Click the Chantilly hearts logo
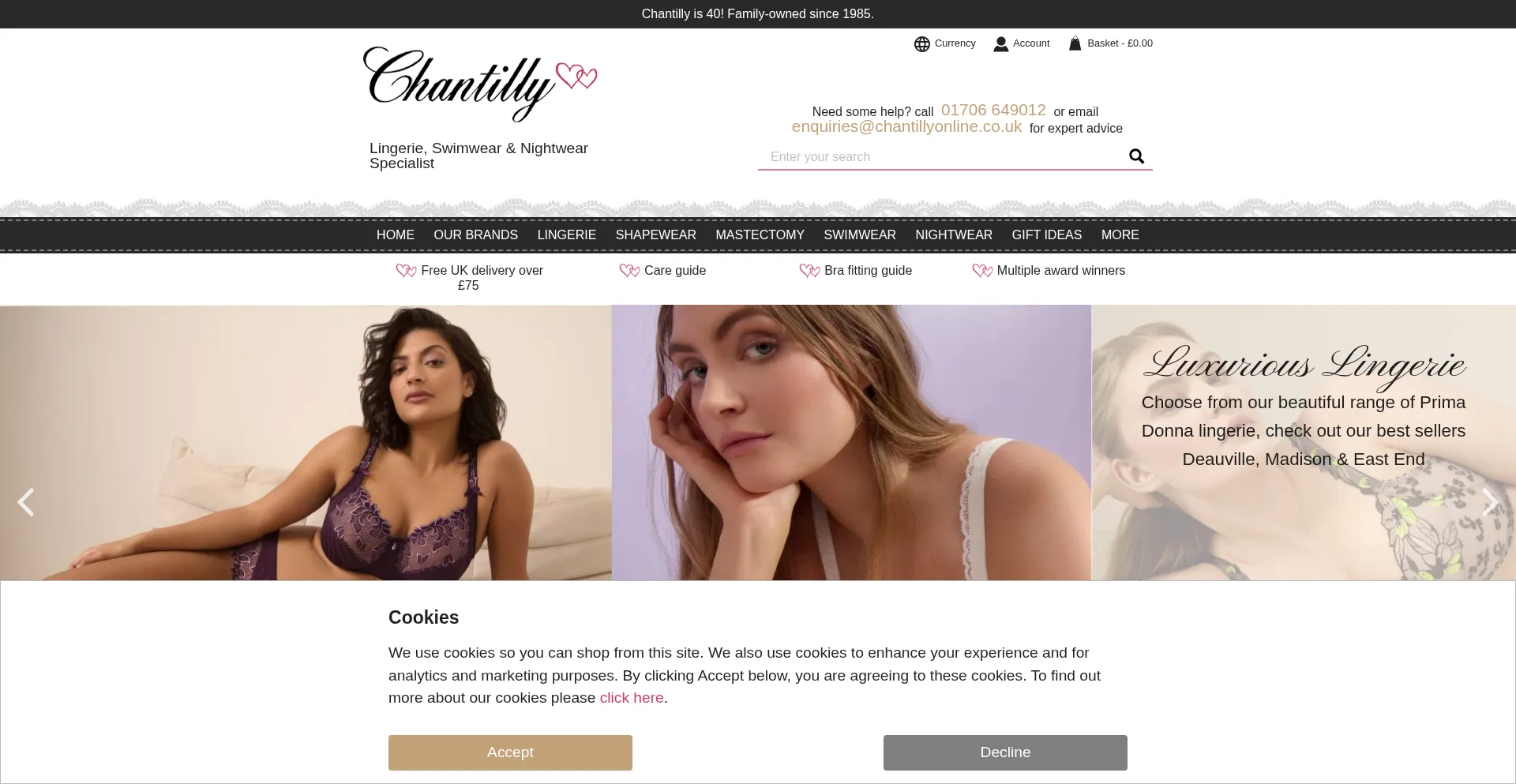 tap(480, 84)
